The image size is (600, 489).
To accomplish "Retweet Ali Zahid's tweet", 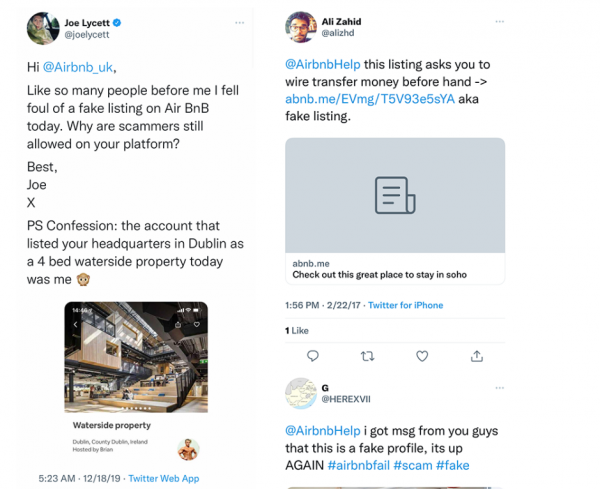I will click(367, 356).
